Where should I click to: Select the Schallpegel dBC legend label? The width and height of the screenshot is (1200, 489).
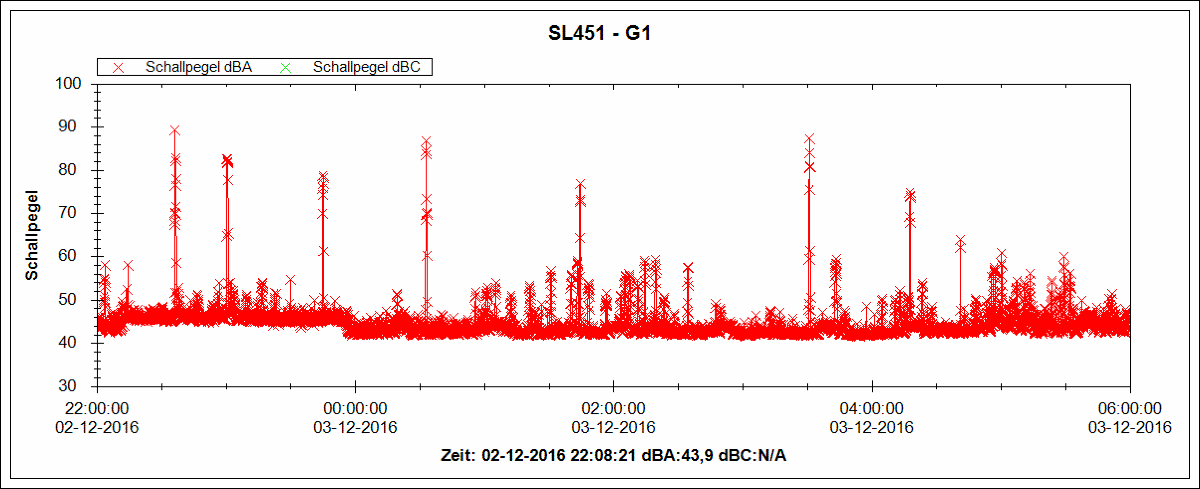click(365, 67)
